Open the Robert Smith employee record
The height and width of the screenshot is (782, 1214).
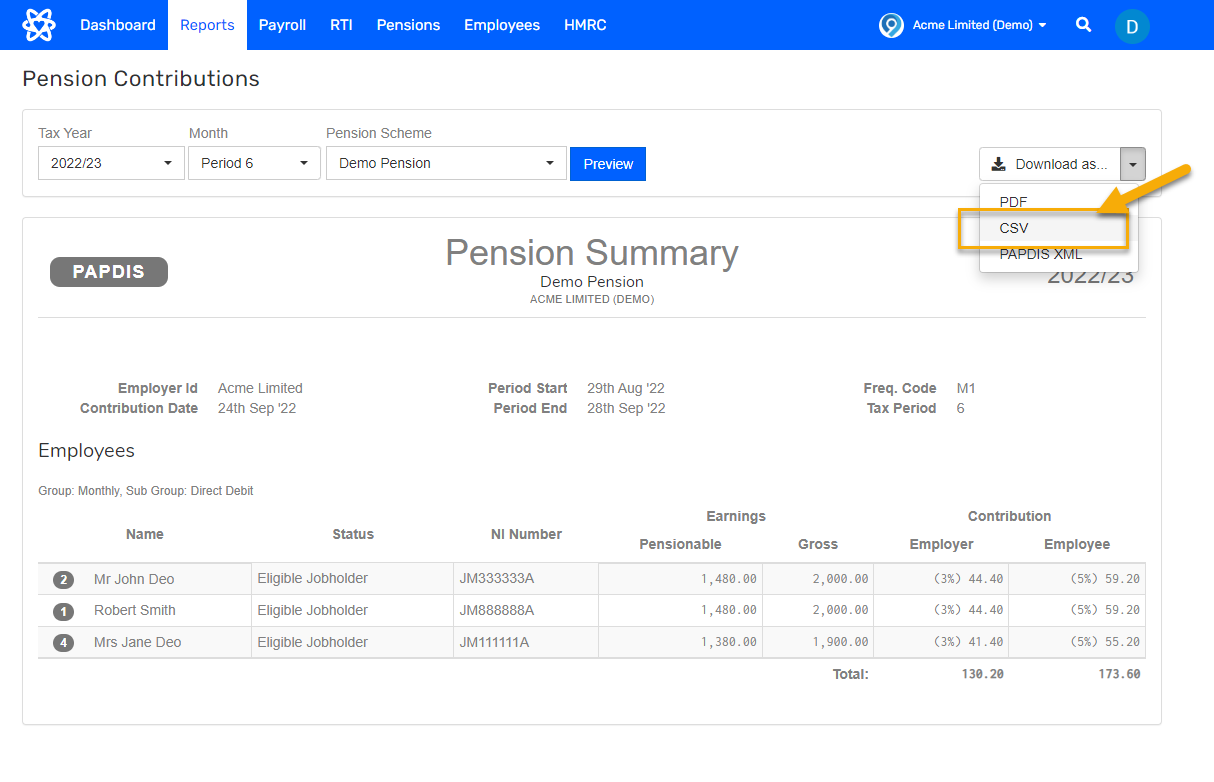pos(133,610)
